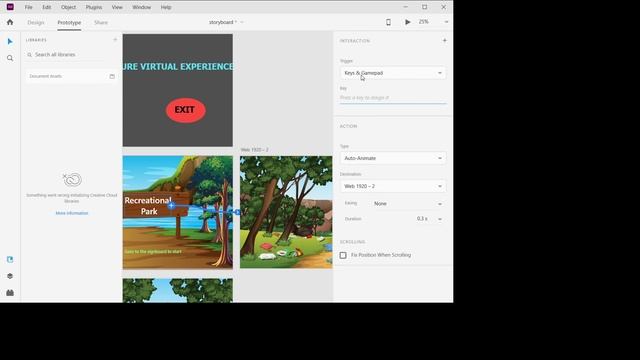
Task: Minimize the Adobe XD window
Action: 405,7
